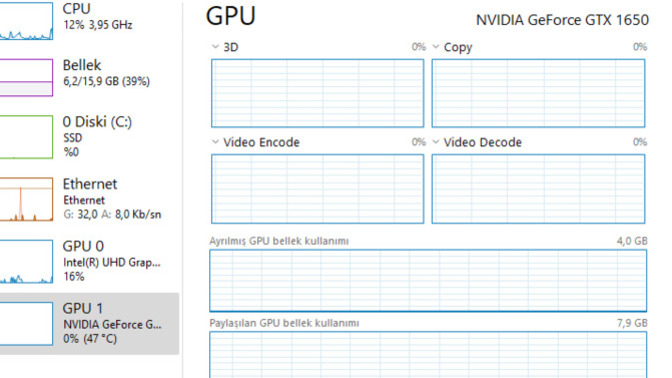Image resolution: width=672 pixels, height=378 pixels.
Task: Click the CPU mini usage graph
Action: point(27,21)
